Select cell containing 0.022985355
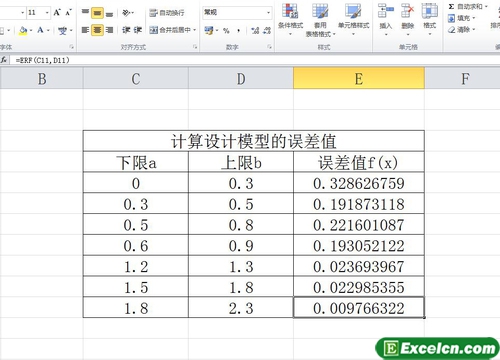 tap(359, 287)
